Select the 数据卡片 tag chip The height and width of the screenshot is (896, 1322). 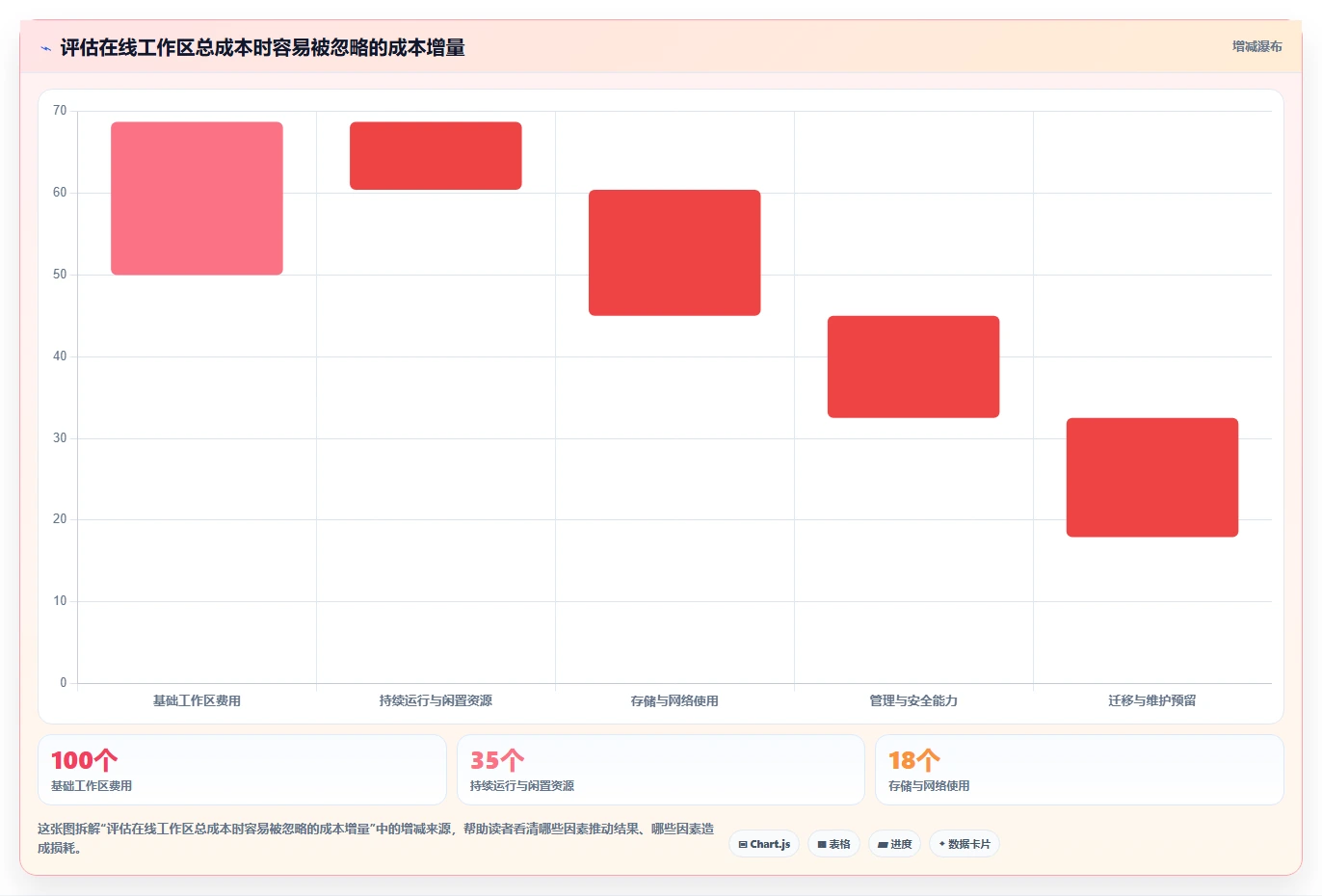pos(965,844)
